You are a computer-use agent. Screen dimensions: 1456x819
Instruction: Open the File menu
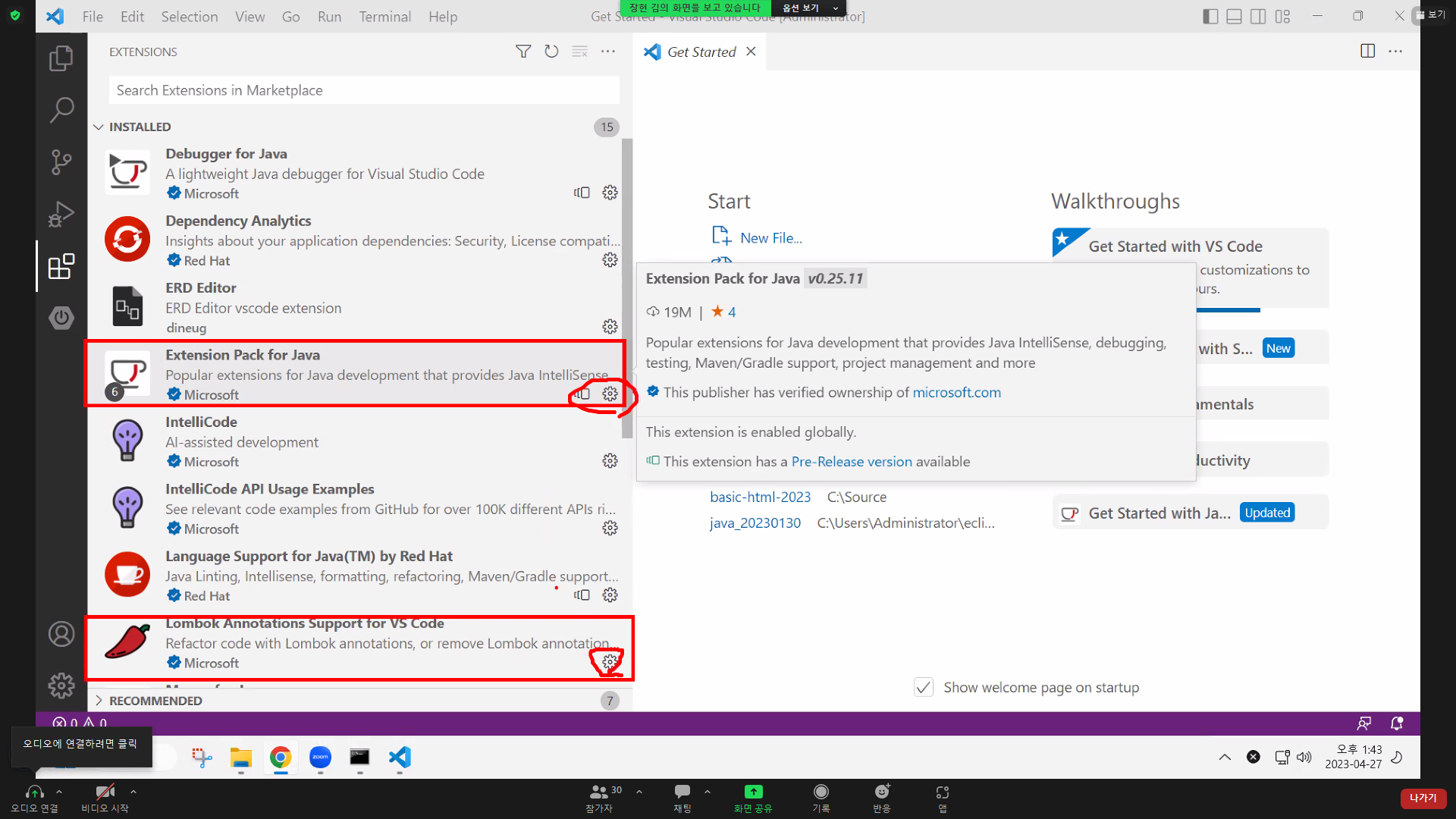93,16
